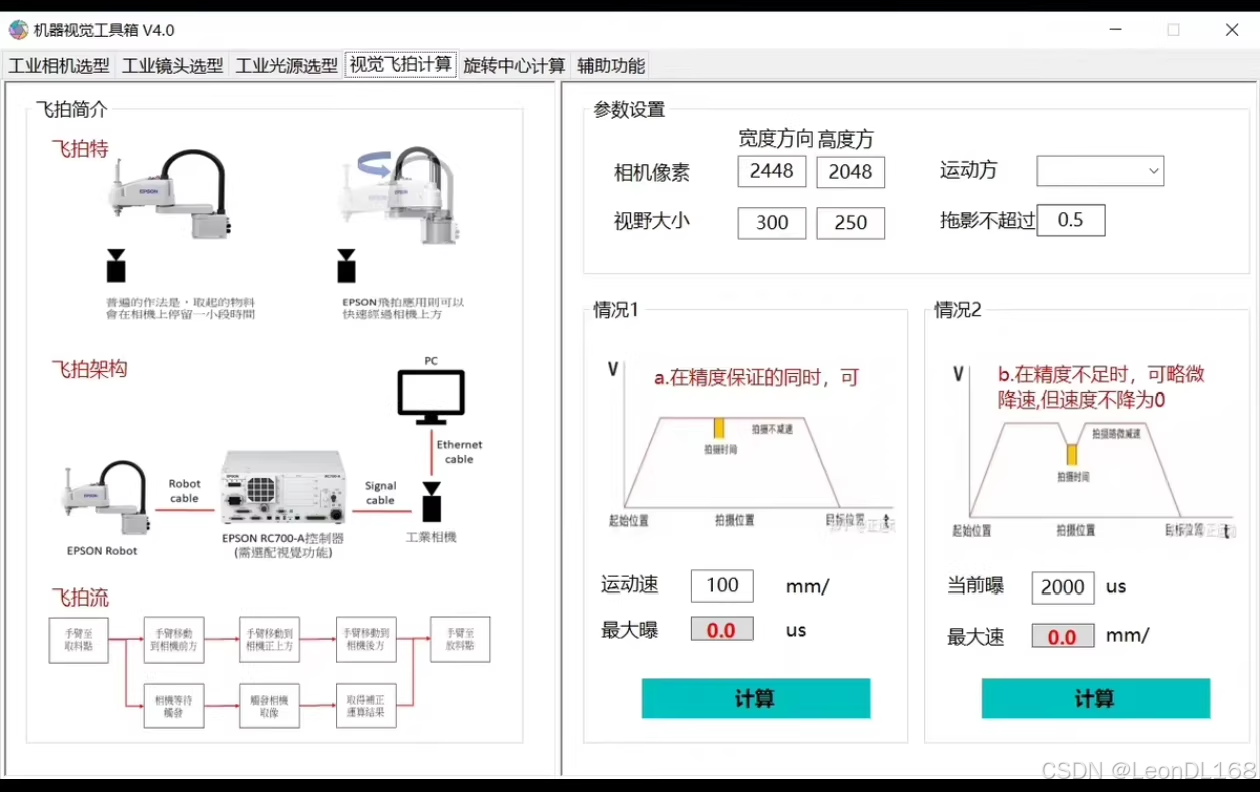This screenshot has width=1260, height=792.
Task: Click the 拖影不超过 value field showing 0.5
Action: (1070, 219)
